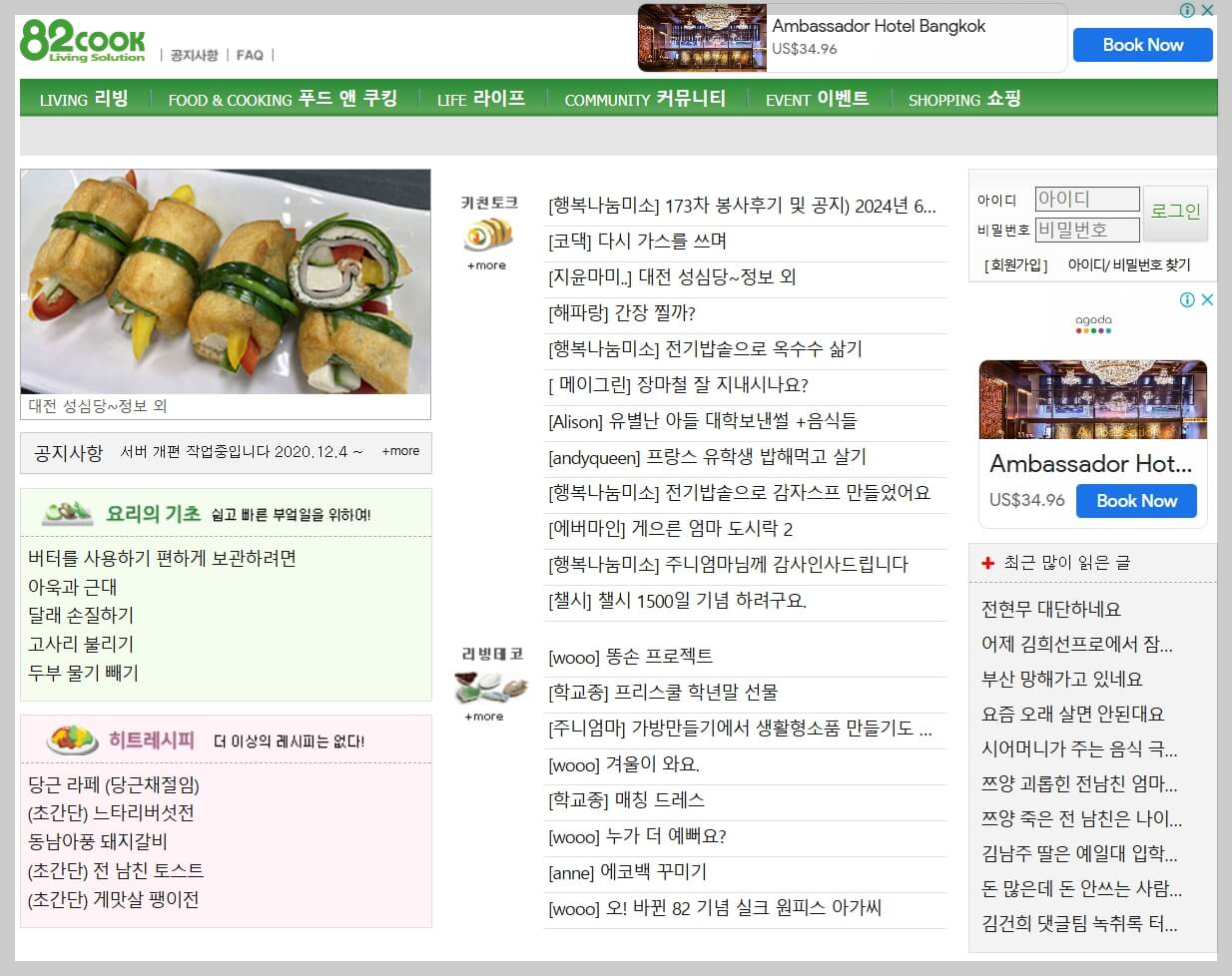1232x976 pixels.
Task: Open the FAQ page
Action: tap(249, 55)
